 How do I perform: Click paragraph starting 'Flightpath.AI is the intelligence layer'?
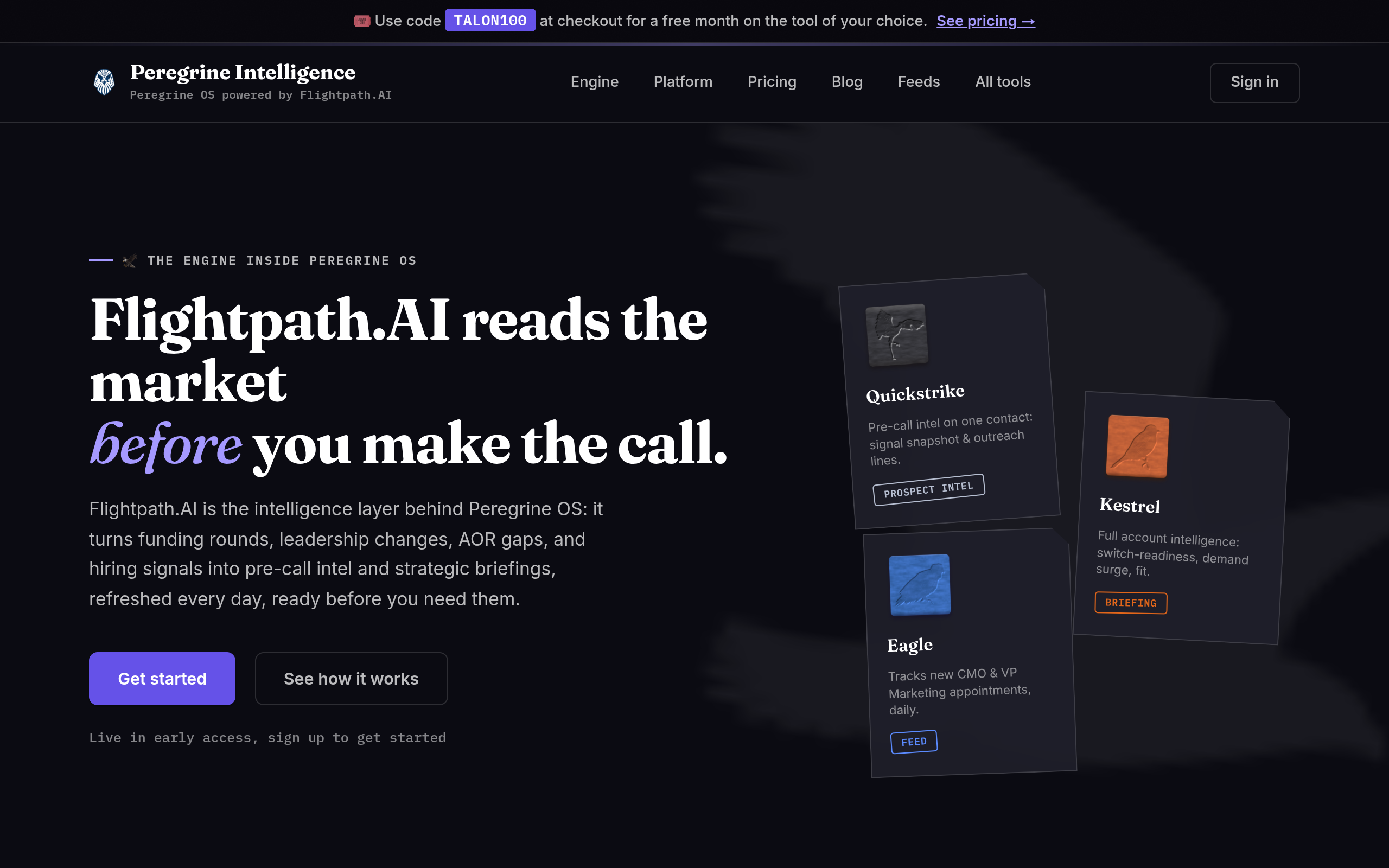click(346, 554)
